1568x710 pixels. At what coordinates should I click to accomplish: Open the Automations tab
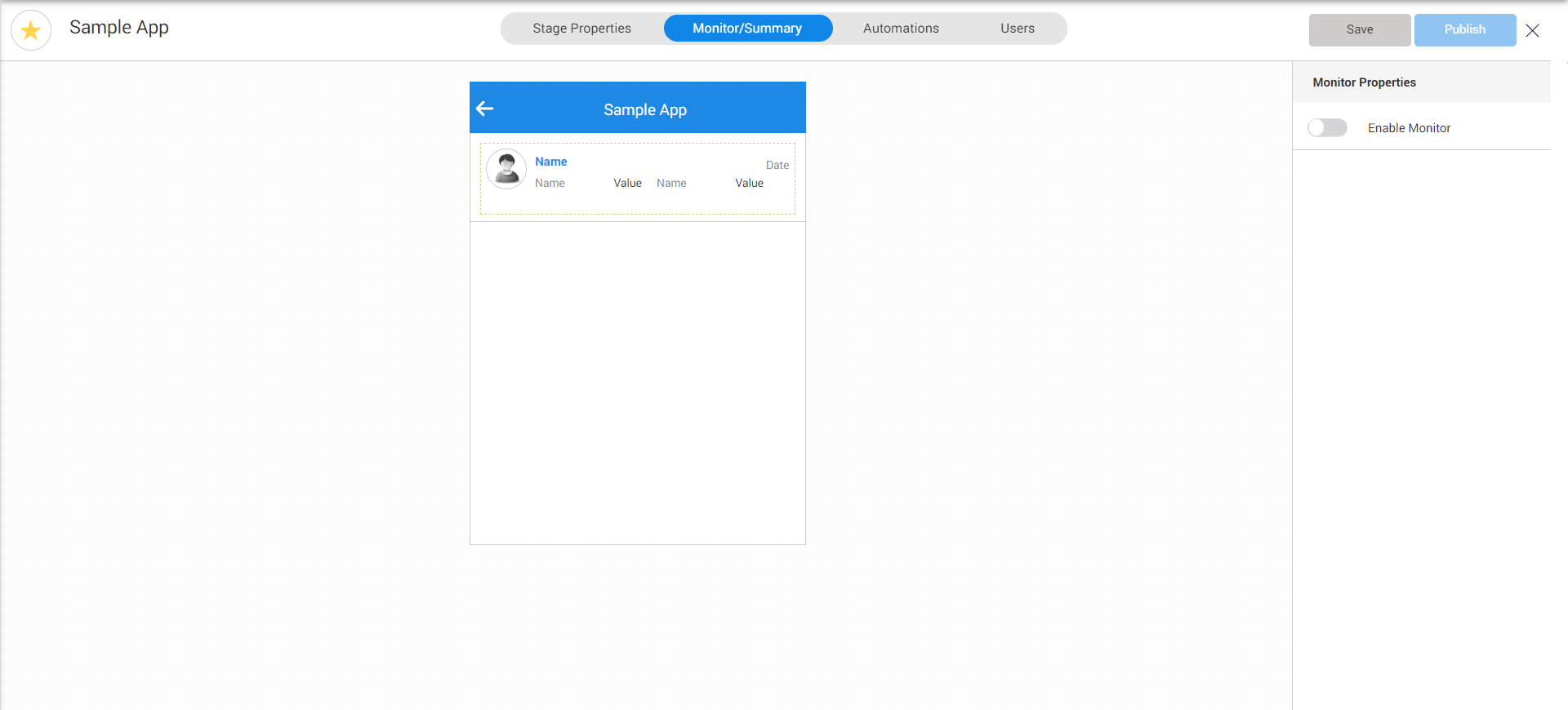pos(901,29)
